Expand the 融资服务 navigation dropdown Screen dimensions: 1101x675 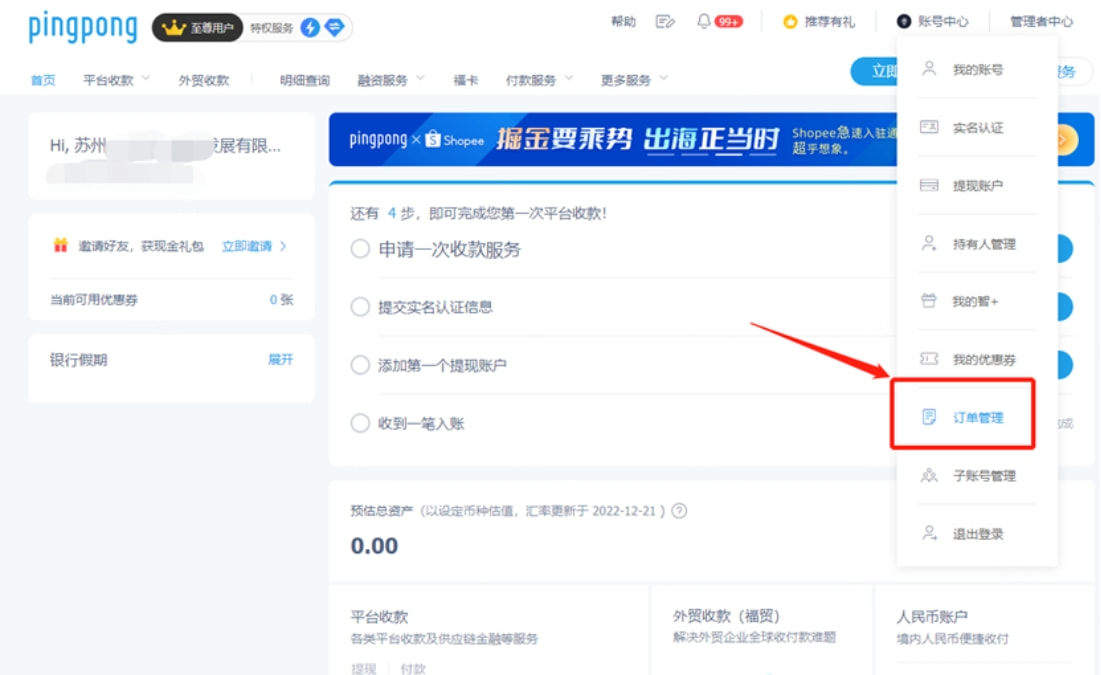pos(390,80)
